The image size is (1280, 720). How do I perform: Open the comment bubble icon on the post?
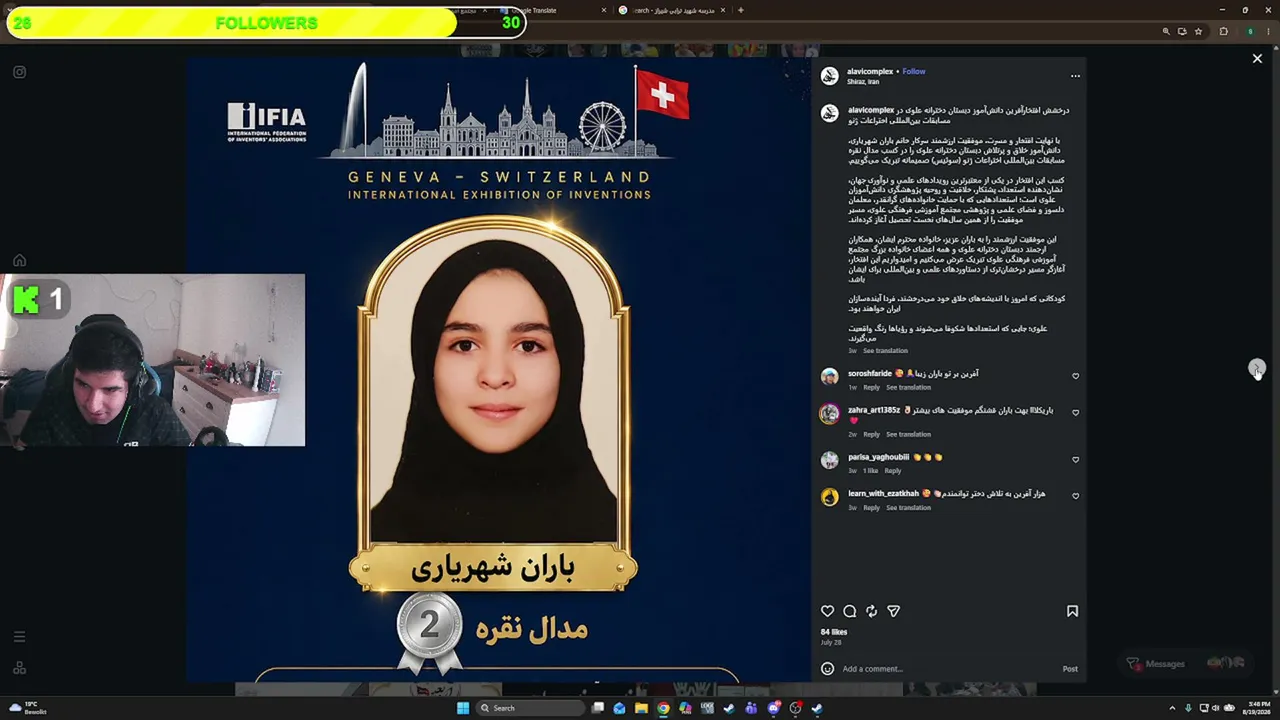coord(849,611)
